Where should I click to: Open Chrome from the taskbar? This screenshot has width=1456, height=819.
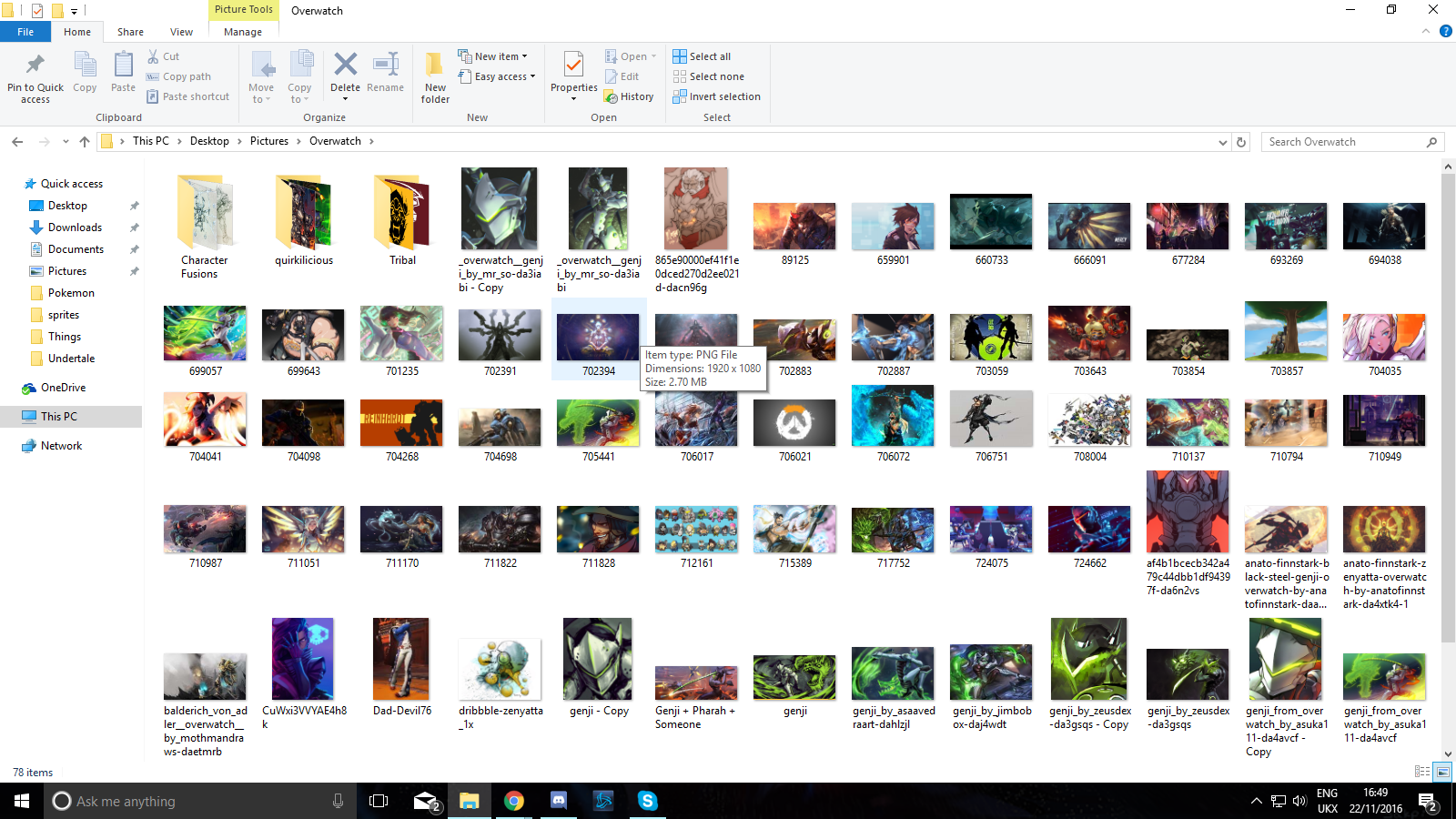click(514, 801)
